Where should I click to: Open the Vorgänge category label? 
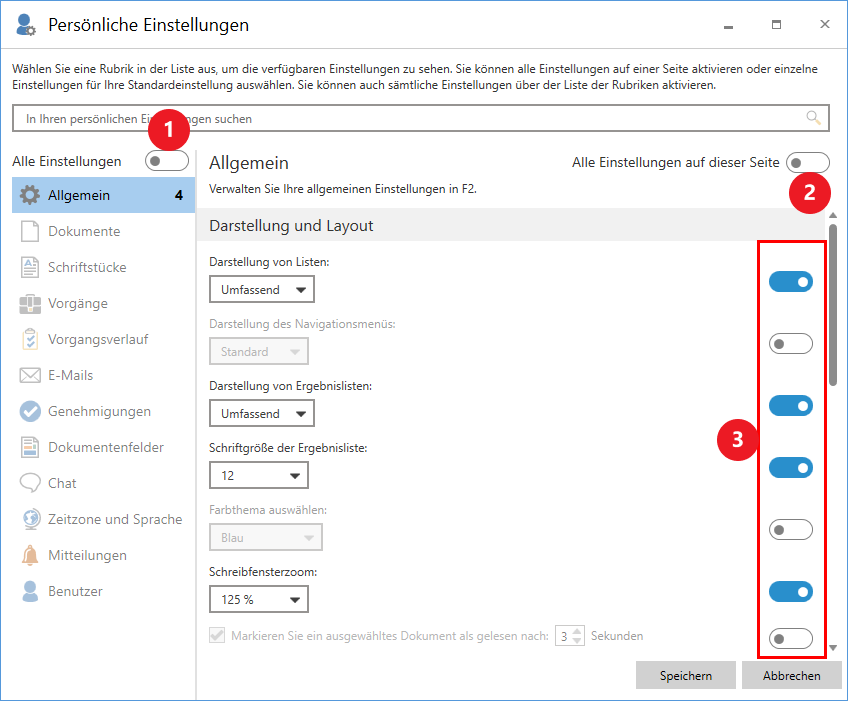coord(78,303)
